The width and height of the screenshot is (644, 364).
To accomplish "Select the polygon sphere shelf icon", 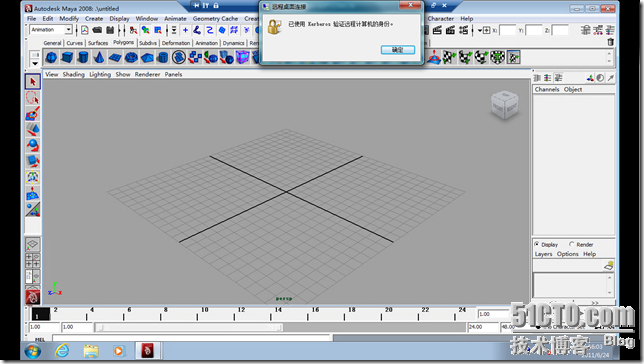I will pos(51,58).
